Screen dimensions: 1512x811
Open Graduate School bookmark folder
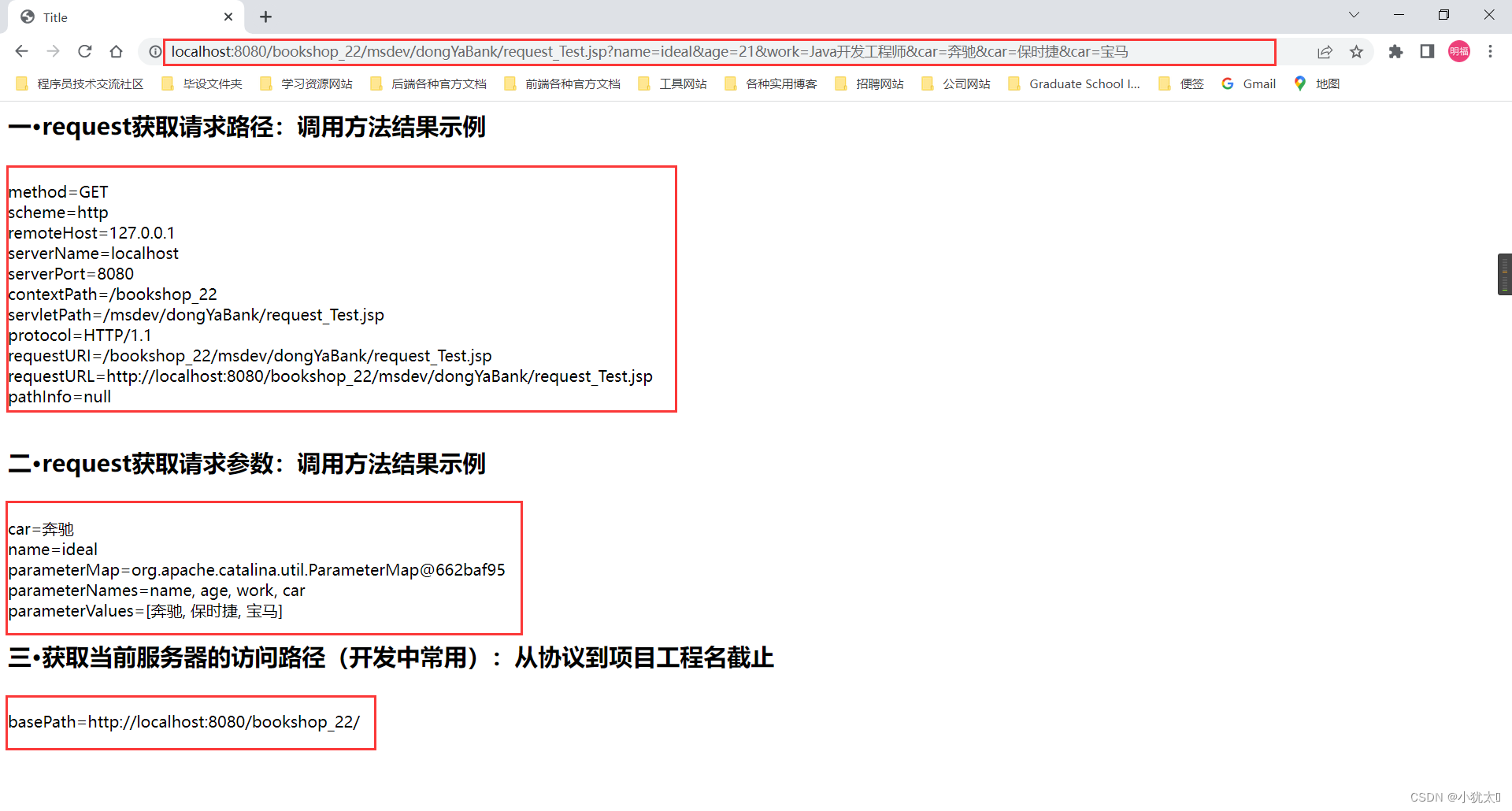(1074, 83)
